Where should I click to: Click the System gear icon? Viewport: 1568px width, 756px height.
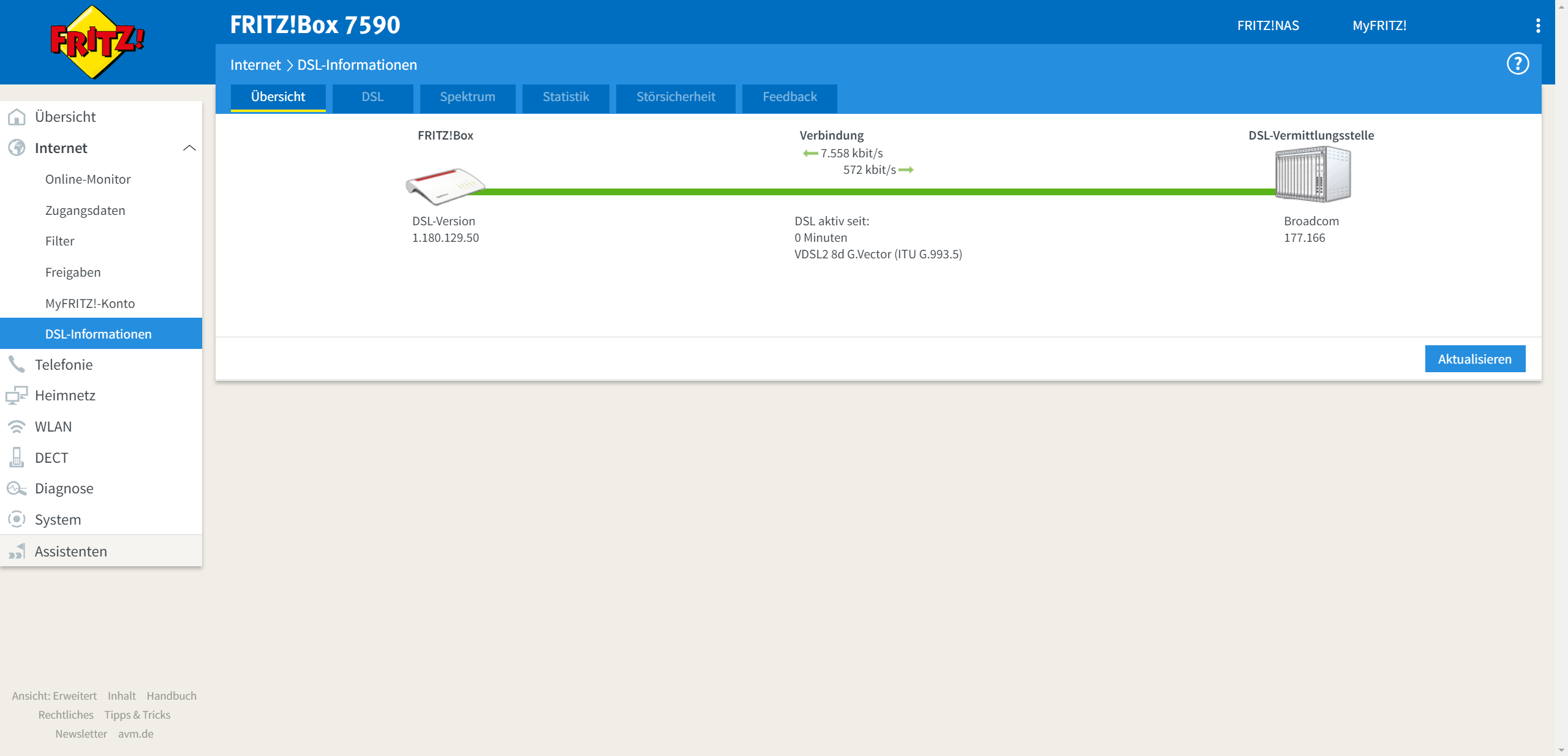pos(17,520)
